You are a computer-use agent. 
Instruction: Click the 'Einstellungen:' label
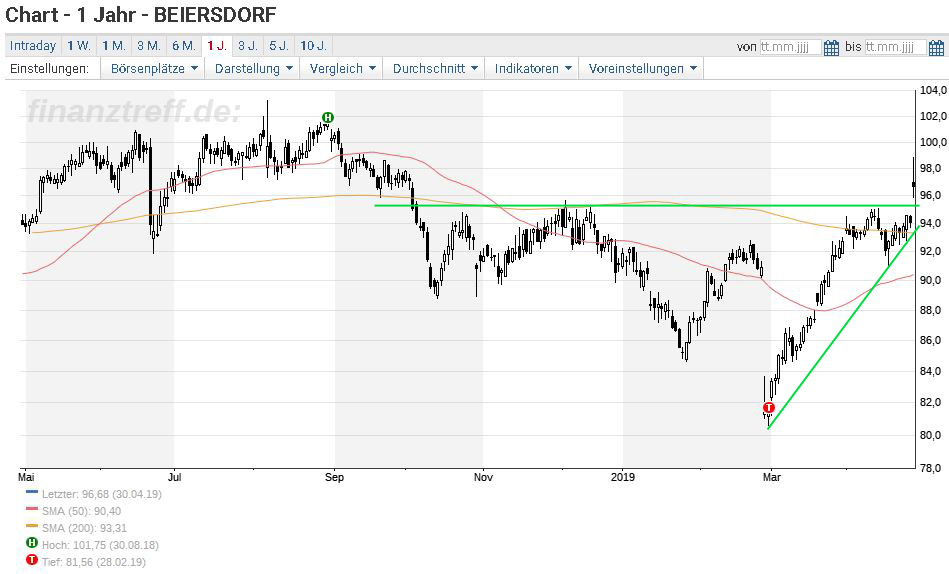click(x=49, y=68)
